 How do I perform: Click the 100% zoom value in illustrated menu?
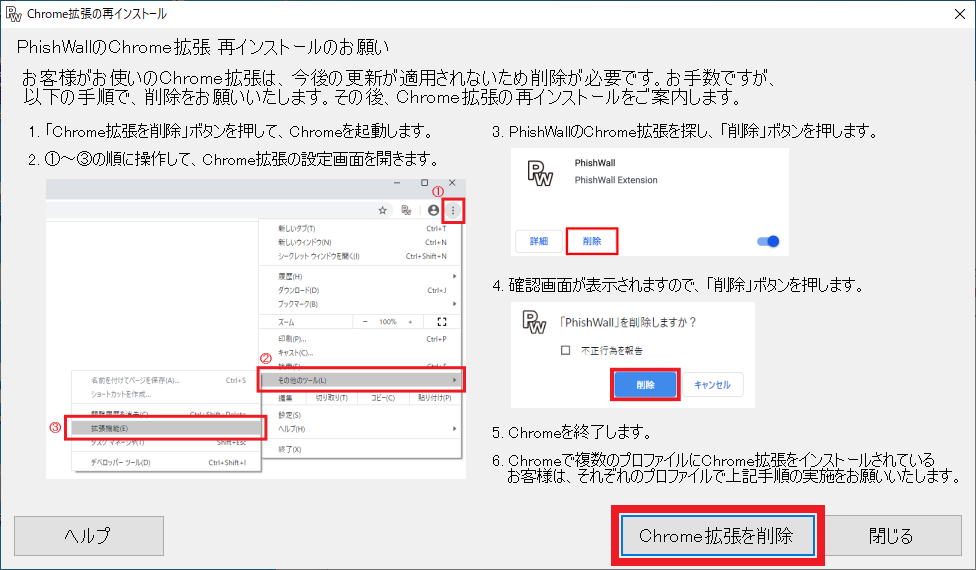tap(388, 322)
